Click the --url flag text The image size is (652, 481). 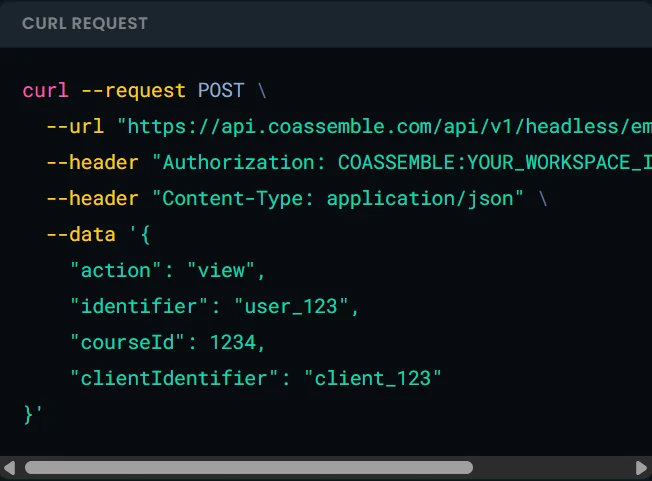tap(75, 126)
